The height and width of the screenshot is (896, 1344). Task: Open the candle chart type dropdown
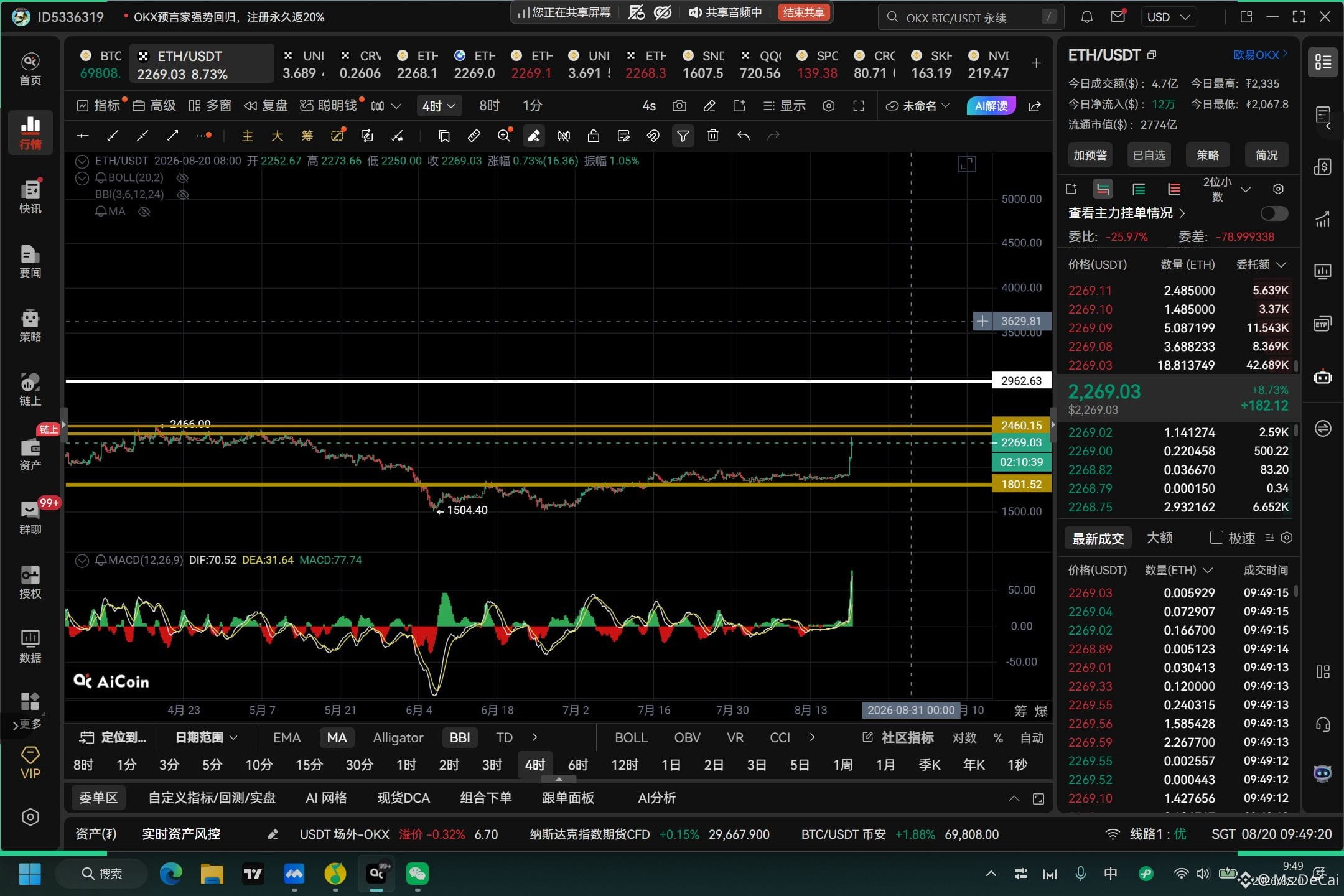point(386,106)
